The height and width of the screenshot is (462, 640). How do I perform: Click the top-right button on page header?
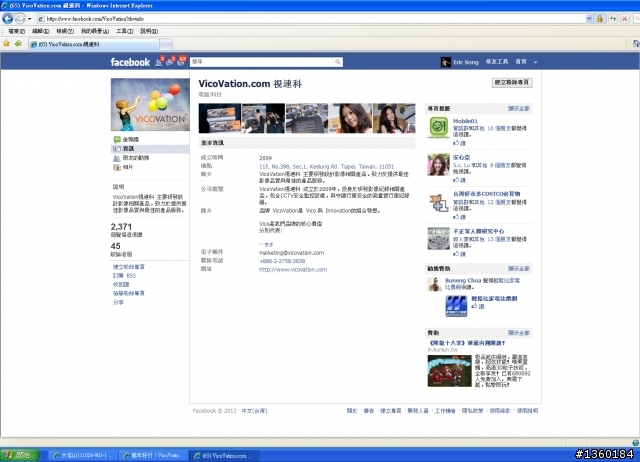point(512,82)
